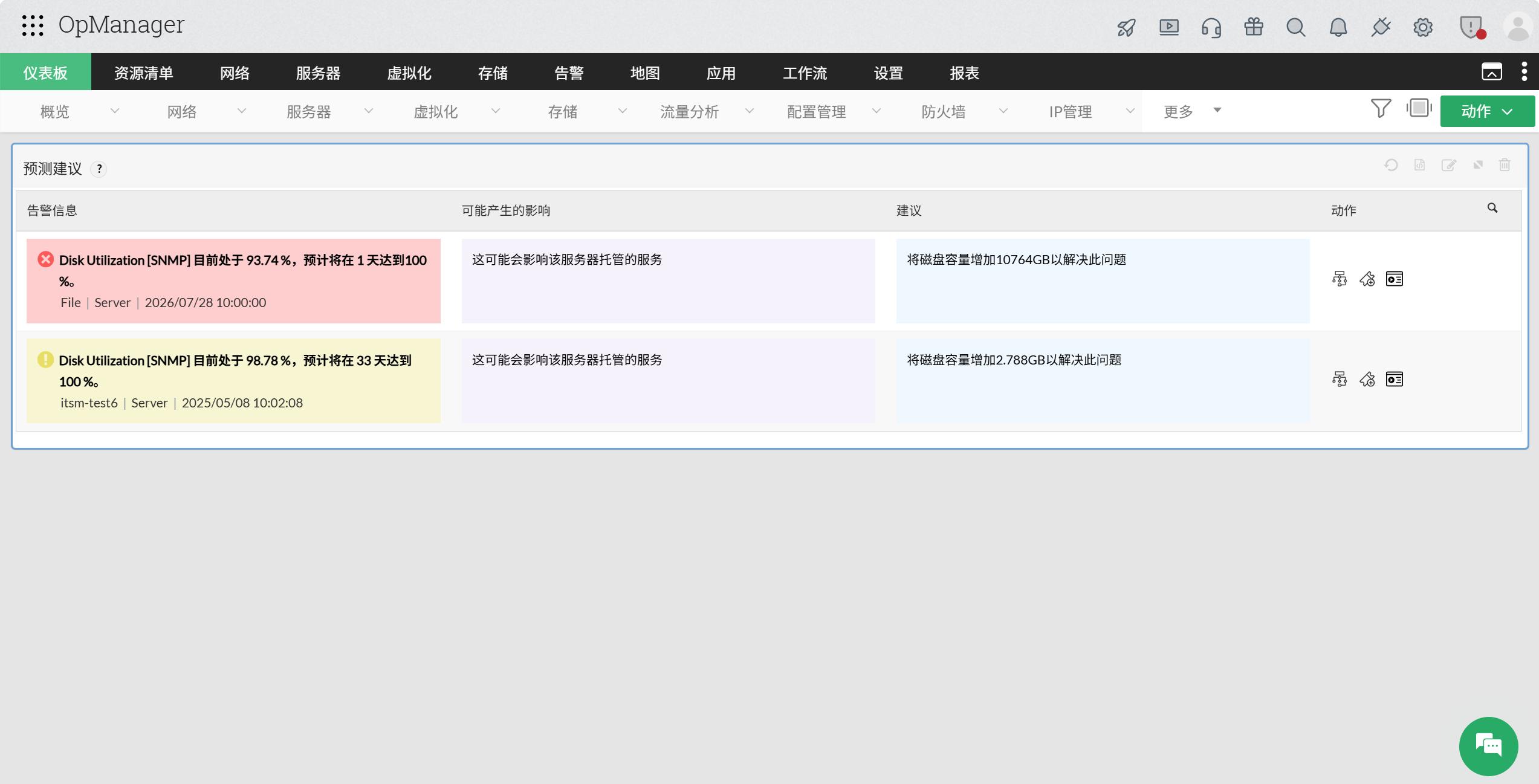Click the headset support icon
This screenshot has height=784, width=1539.
coord(1211,27)
